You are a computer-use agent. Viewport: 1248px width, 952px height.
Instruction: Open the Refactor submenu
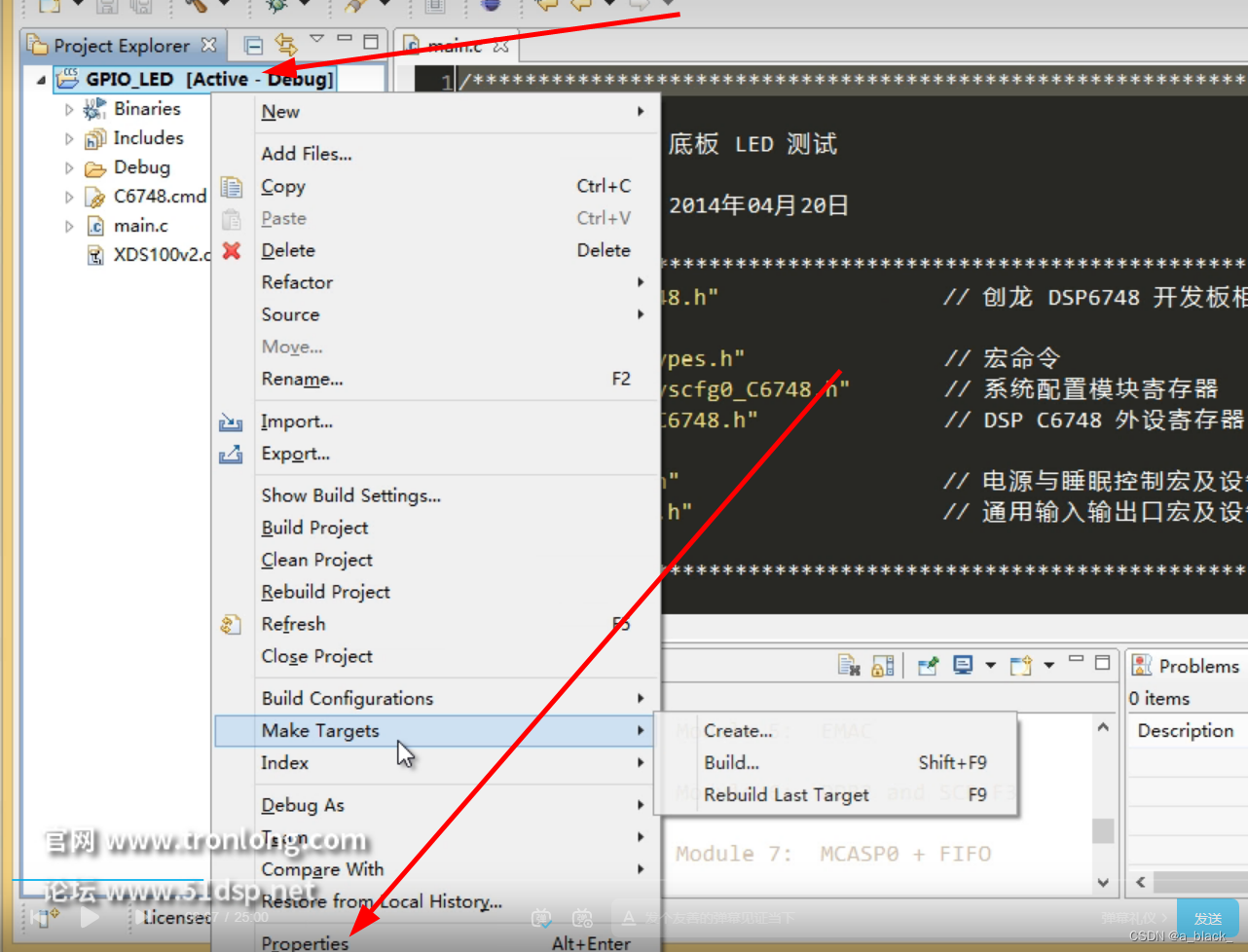click(x=437, y=282)
